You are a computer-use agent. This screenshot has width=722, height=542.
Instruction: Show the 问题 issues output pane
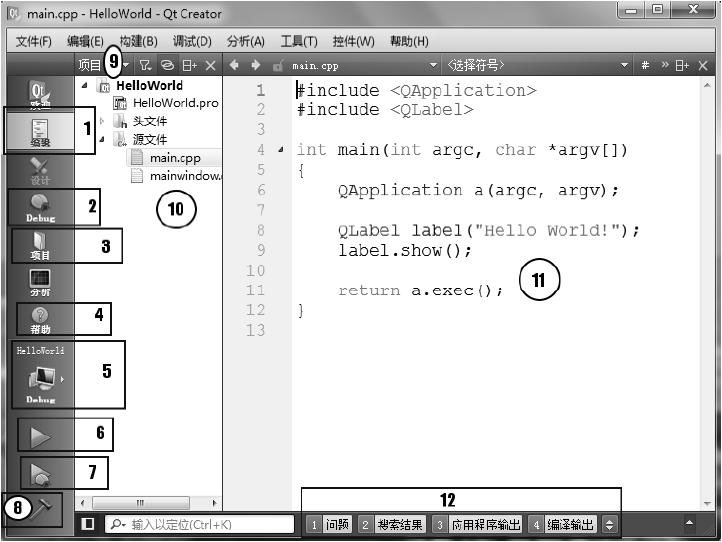(x=329, y=524)
